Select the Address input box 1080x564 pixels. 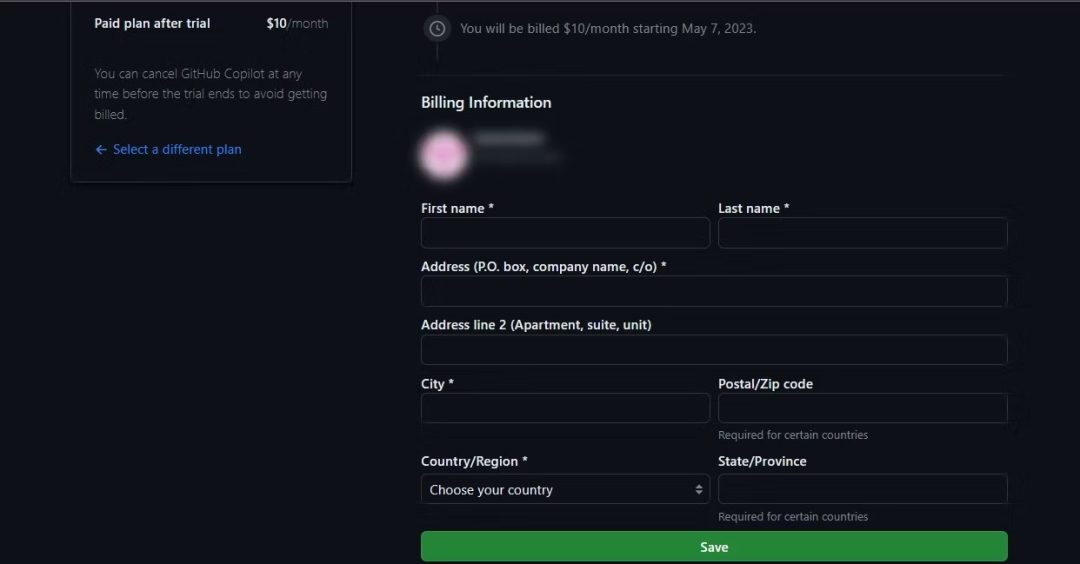point(713,292)
